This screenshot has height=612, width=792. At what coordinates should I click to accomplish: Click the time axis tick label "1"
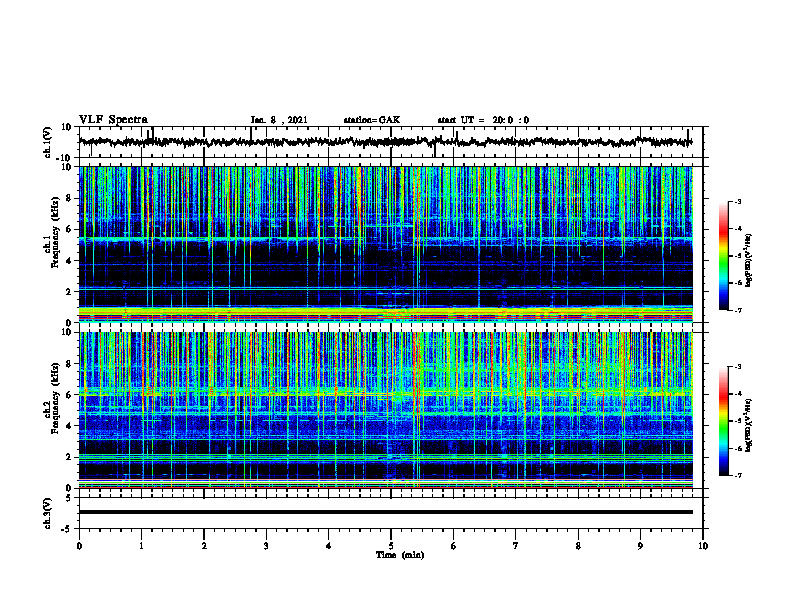point(141,546)
